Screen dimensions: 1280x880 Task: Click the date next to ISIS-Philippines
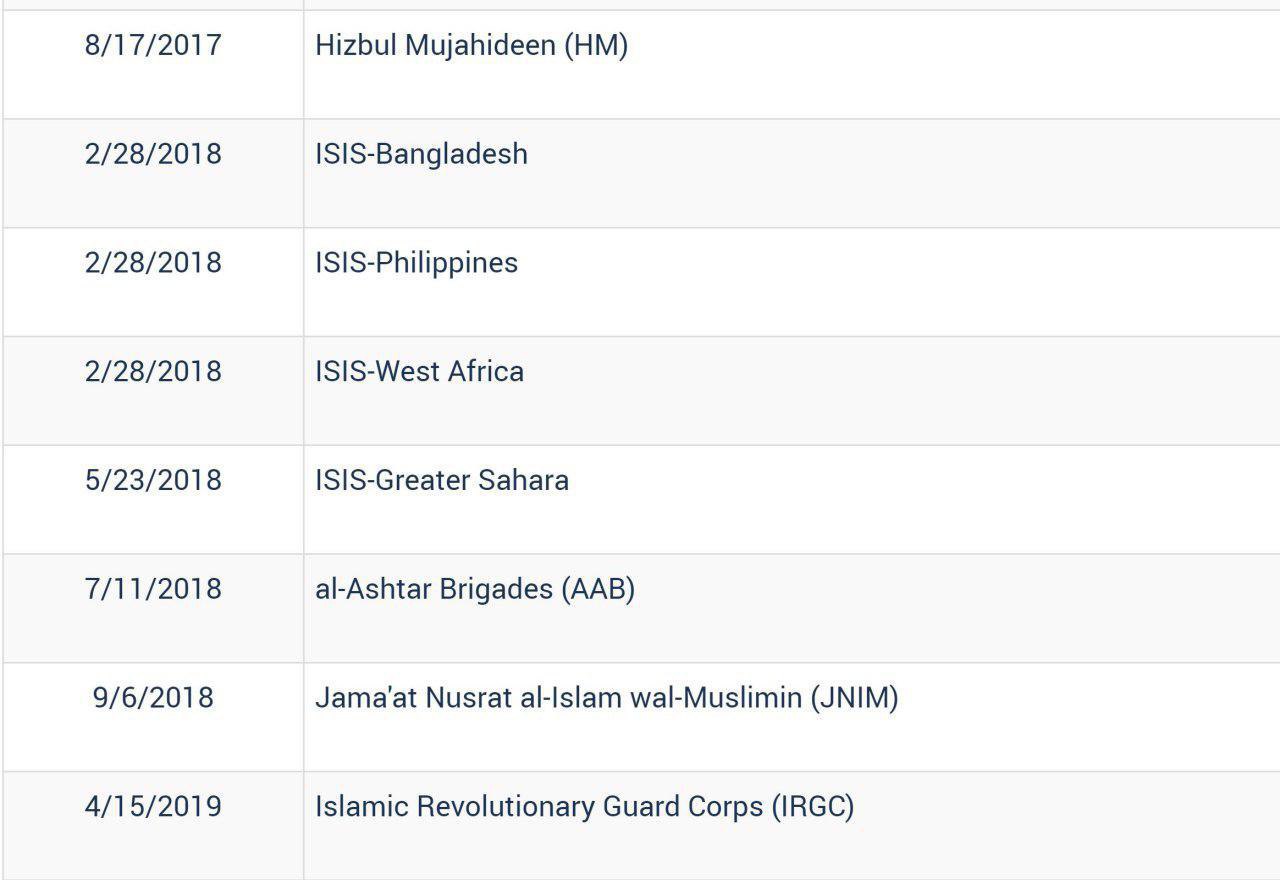[153, 263]
